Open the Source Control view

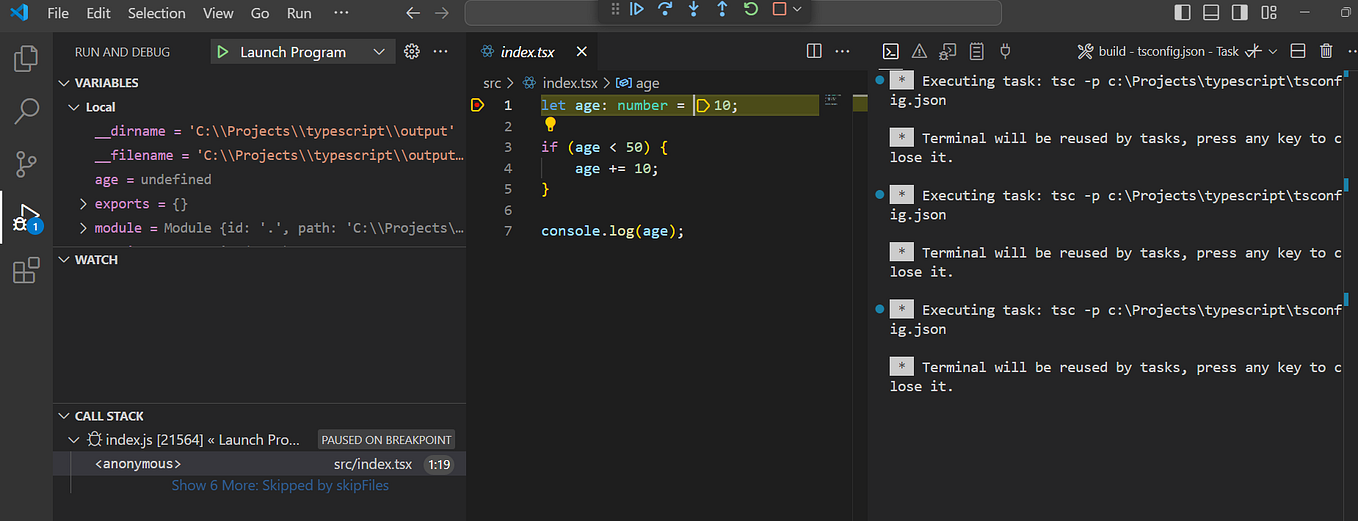click(x=26, y=164)
